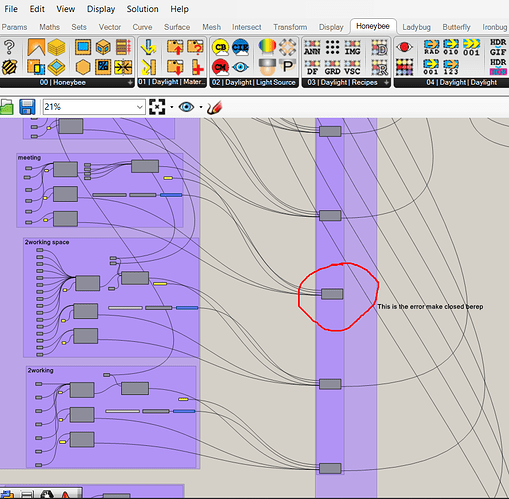The height and width of the screenshot is (499, 509).
Task: Click the blue eye light source icon
Action: click(x=240, y=67)
